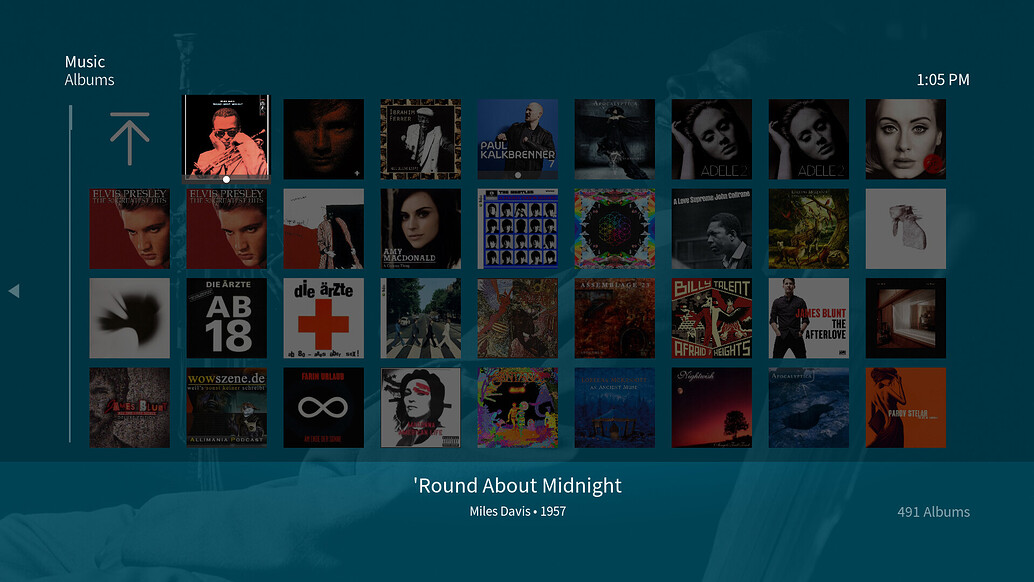Open Billy Talent Afraid of Heights album
Screen dimensions: 1034x582
pyautogui.click(x=711, y=318)
